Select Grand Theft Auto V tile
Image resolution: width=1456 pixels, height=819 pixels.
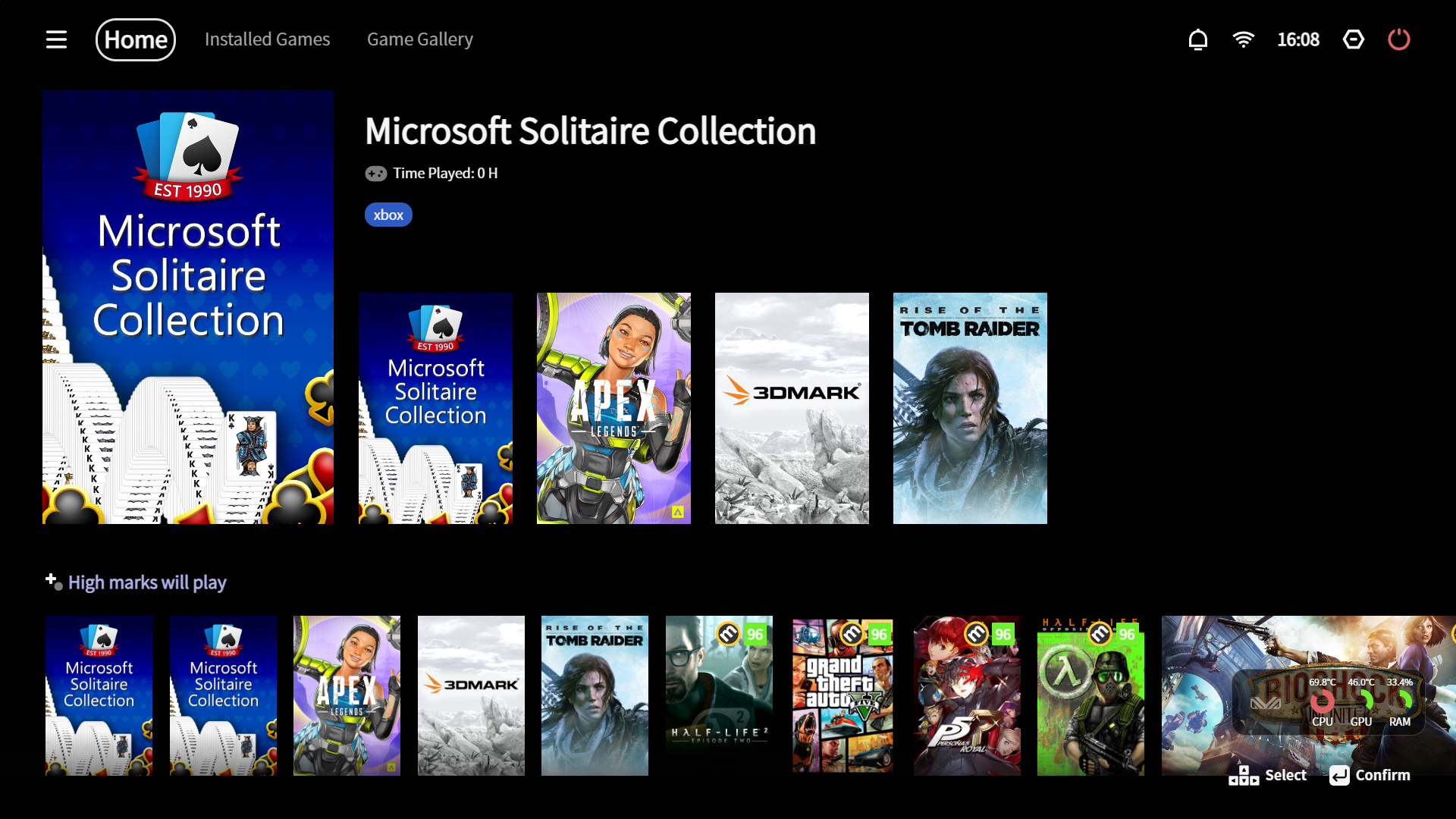(x=843, y=695)
